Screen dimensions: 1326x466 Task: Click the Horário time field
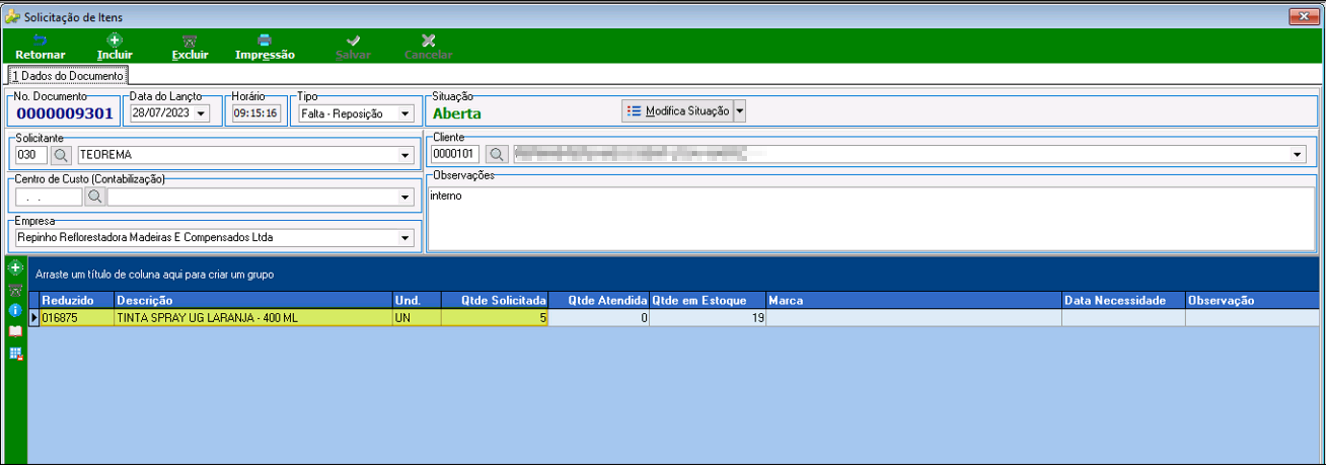[255, 114]
